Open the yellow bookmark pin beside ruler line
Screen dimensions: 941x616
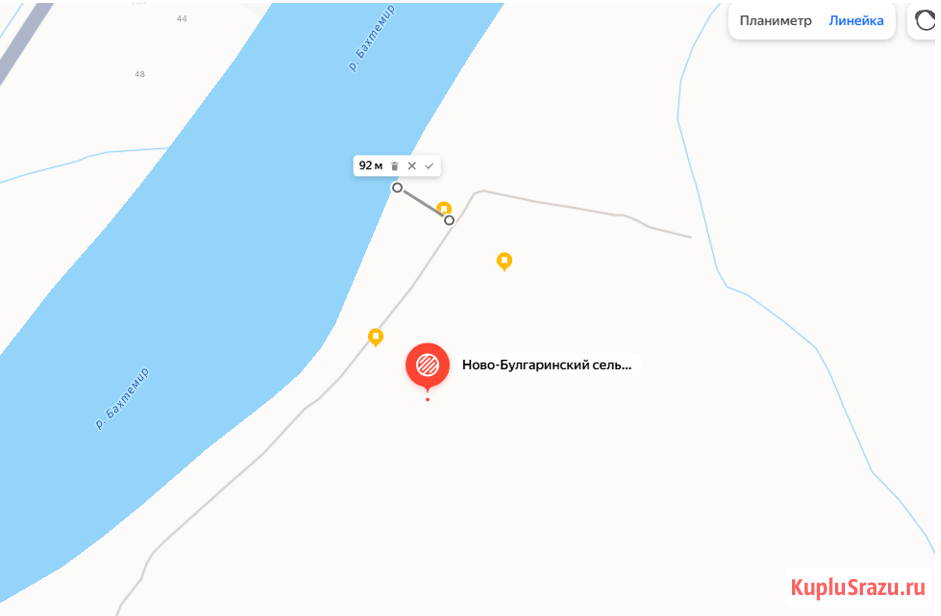(x=443, y=208)
